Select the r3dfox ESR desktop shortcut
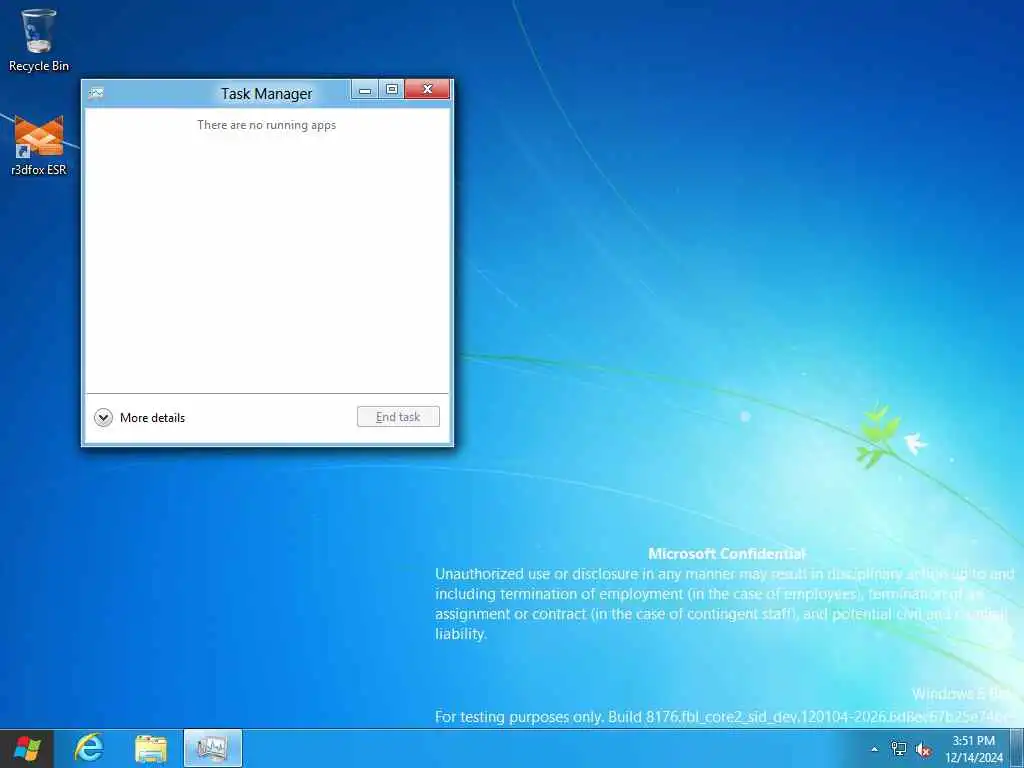 coord(39,145)
